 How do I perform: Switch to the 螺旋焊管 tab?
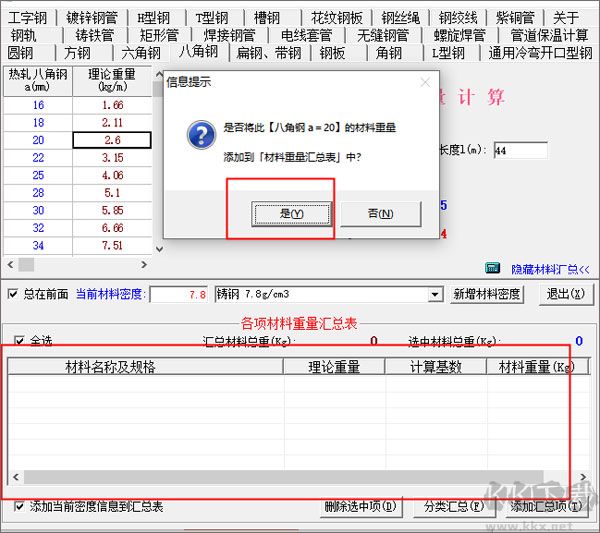pos(460,36)
